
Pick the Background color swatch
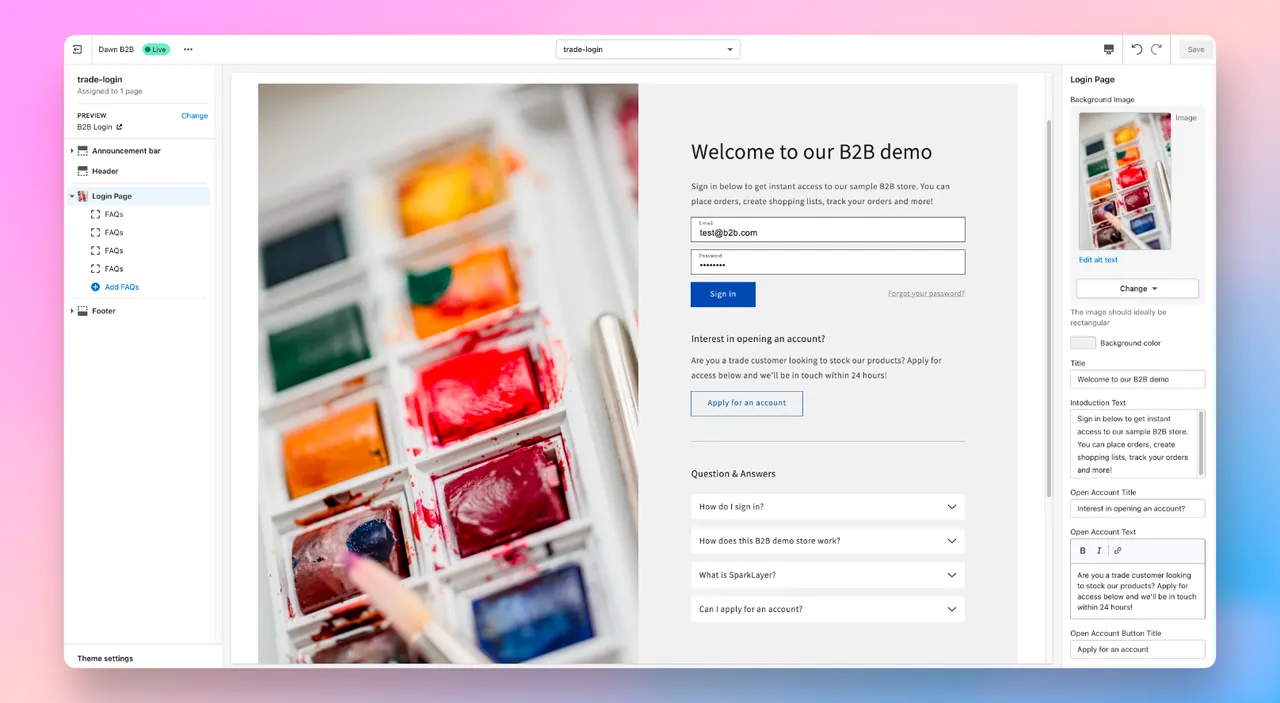(1082, 342)
